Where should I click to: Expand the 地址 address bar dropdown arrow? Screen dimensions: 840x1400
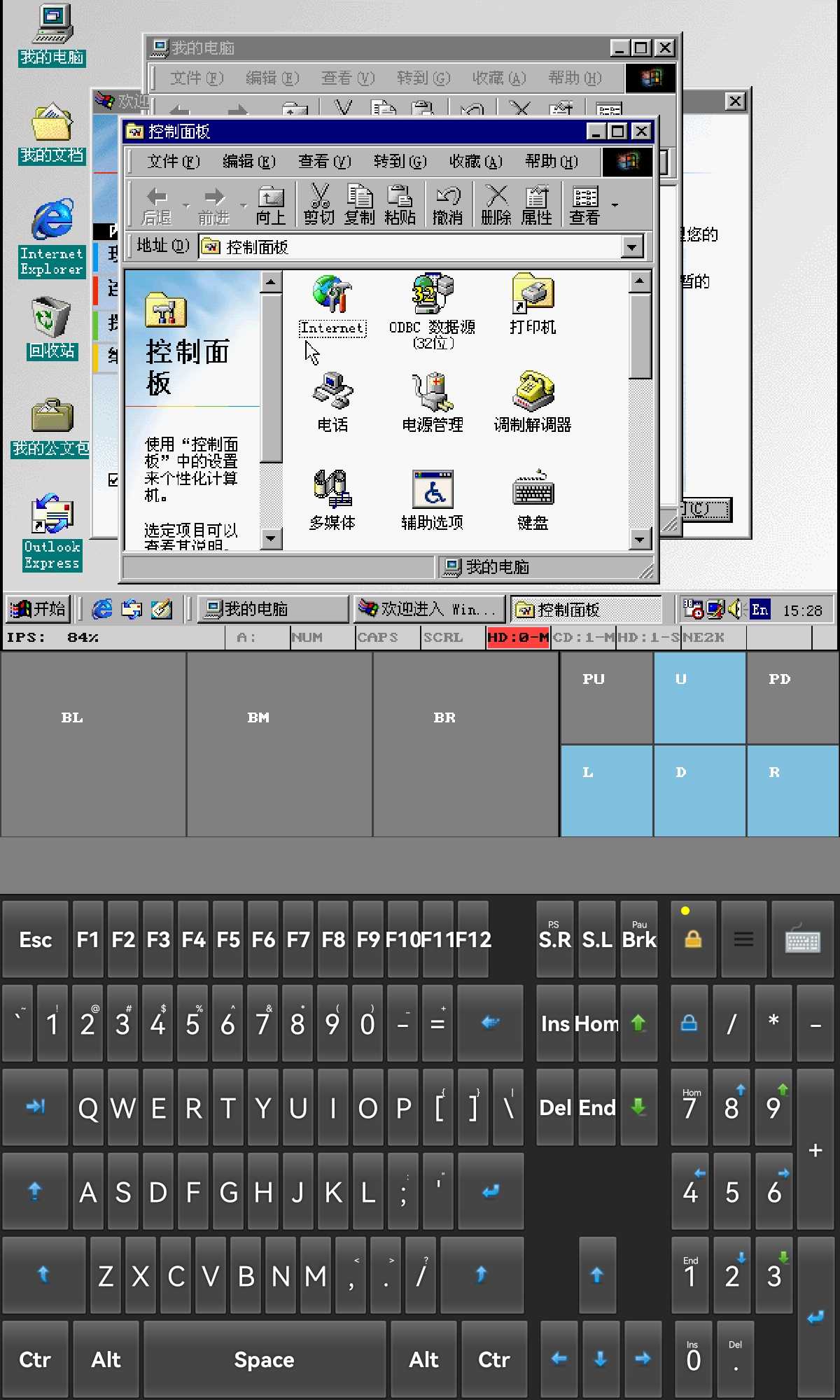pos(632,247)
